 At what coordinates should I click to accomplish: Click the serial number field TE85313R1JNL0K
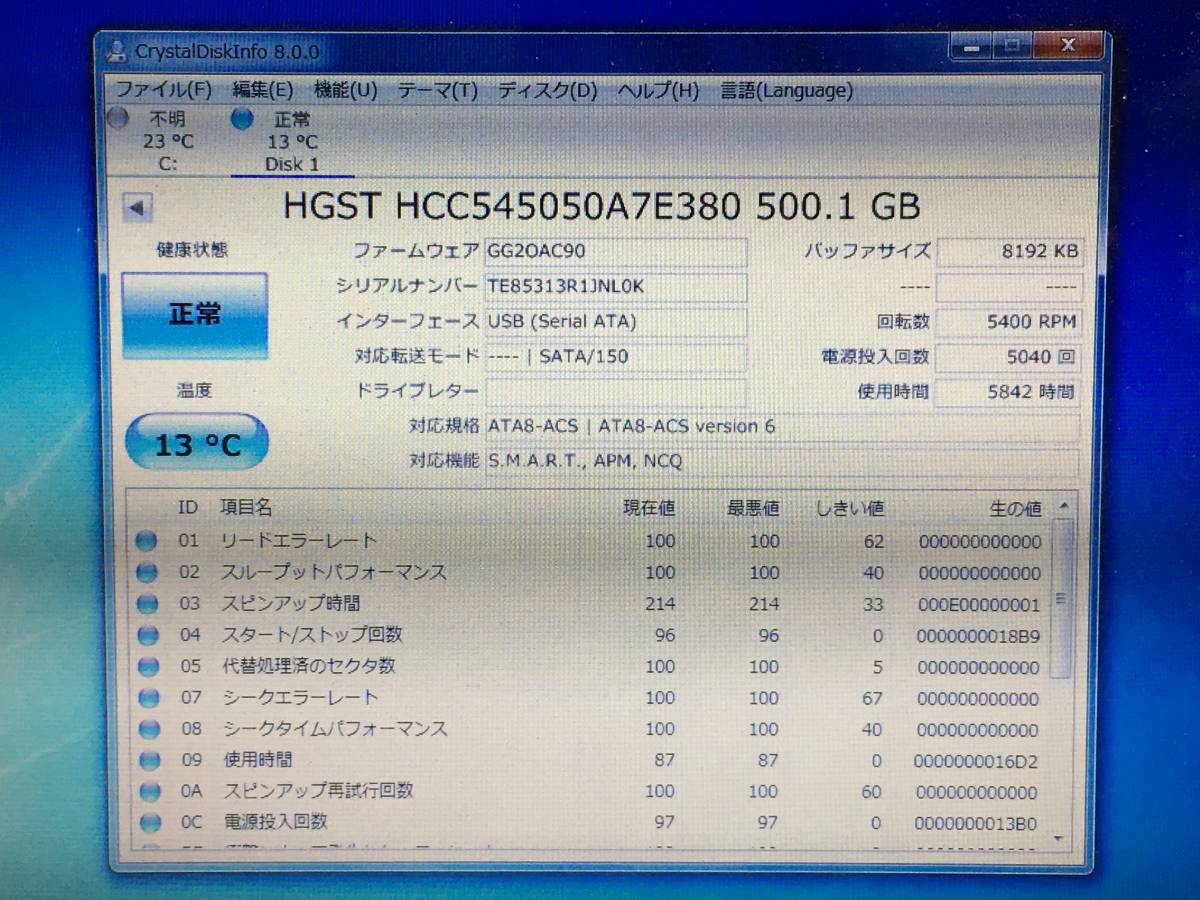coord(615,287)
